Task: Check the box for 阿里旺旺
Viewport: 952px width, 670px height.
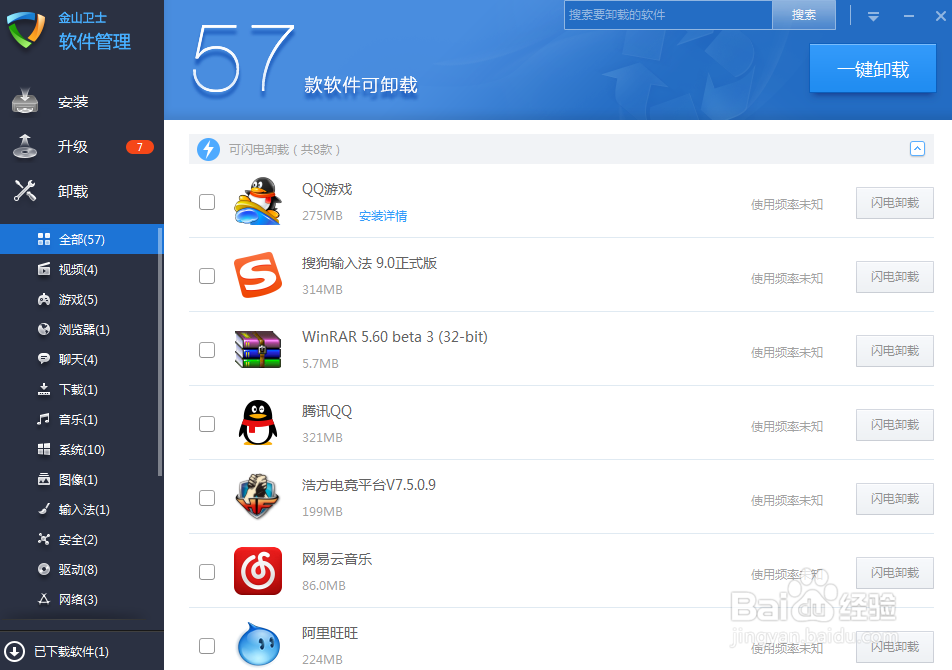Action: pyautogui.click(x=207, y=646)
